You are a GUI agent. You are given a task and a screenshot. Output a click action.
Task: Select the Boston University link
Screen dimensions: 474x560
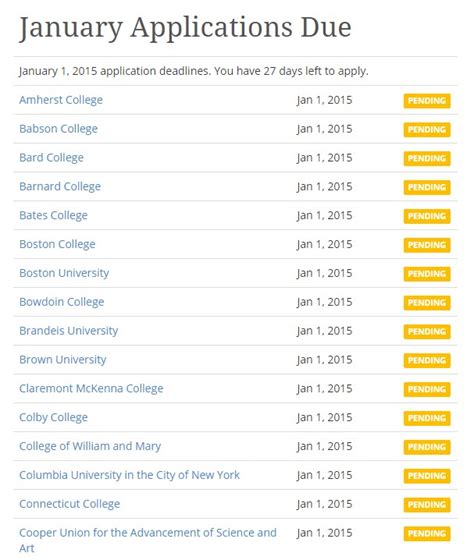(x=64, y=273)
